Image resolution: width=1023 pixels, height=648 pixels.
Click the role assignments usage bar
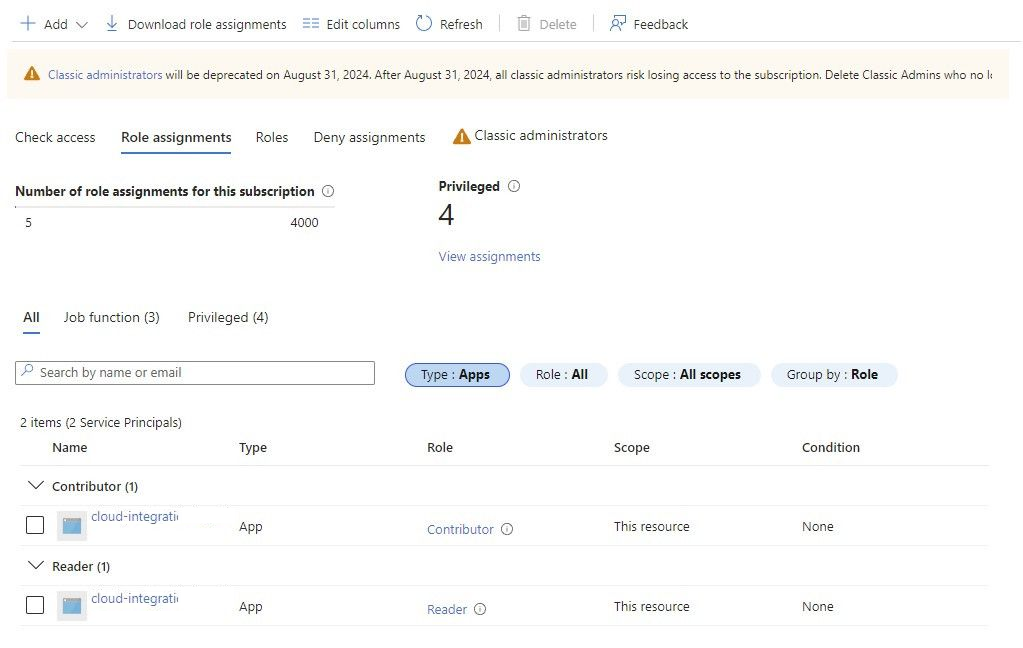tap(174, 207)
